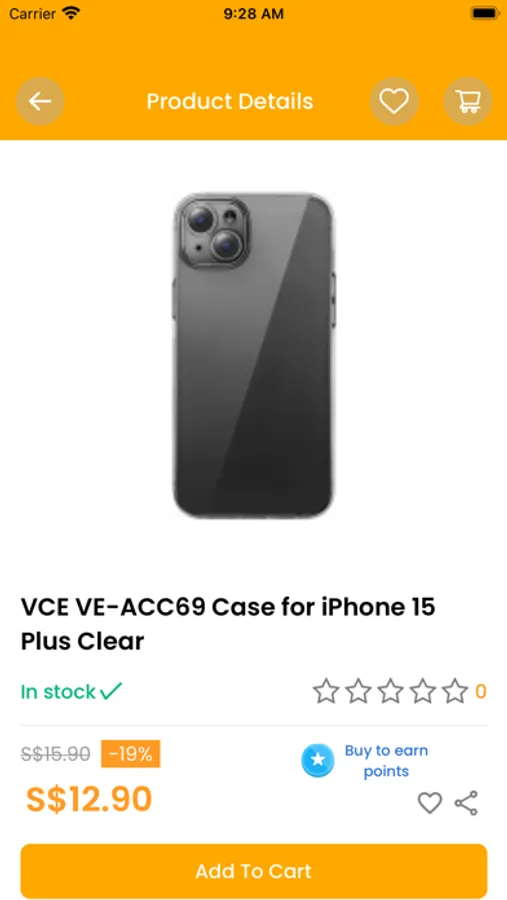Tap the blue star points badge
This screenshot has height=900, width=507.
(x=318, y=761)
